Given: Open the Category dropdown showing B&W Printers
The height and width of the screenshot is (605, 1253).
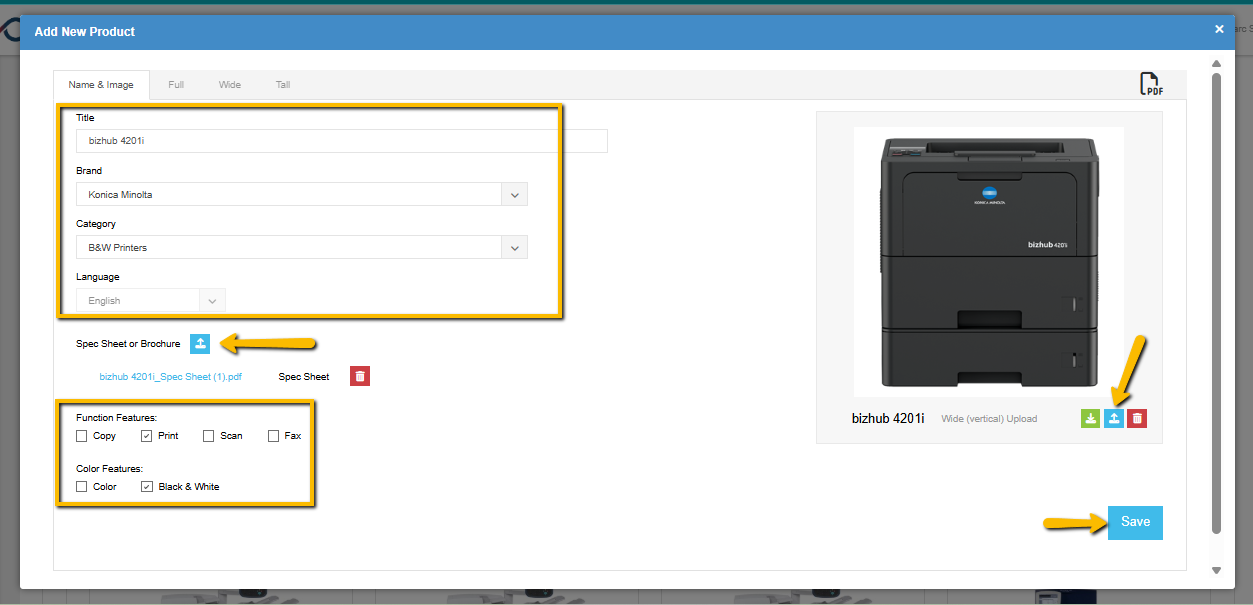Looking at the screenshot, I should 302,247.
